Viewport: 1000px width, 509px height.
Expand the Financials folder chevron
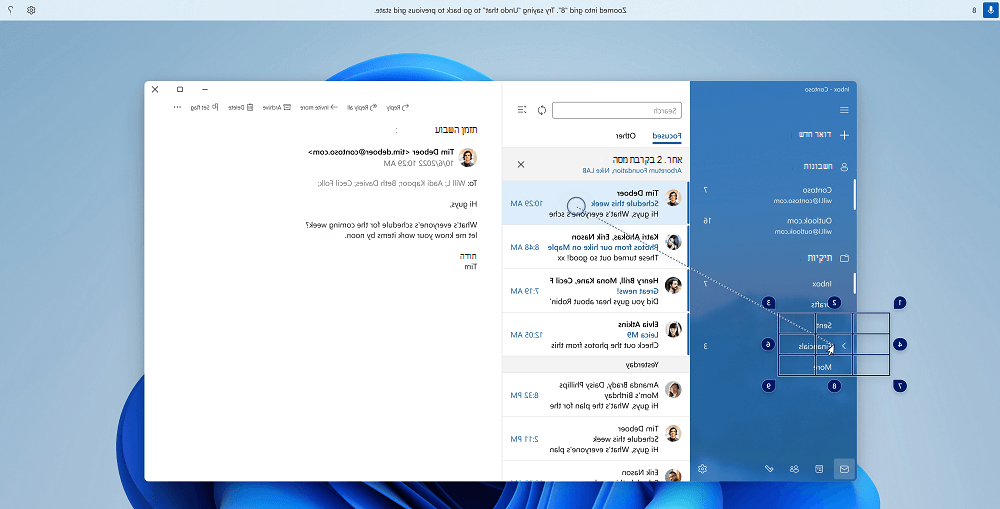844,346
